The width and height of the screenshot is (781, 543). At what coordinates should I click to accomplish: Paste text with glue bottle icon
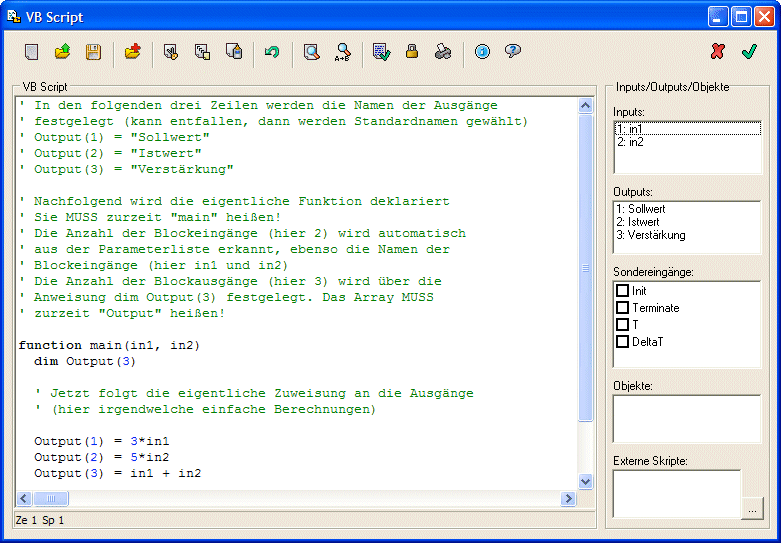234,52
